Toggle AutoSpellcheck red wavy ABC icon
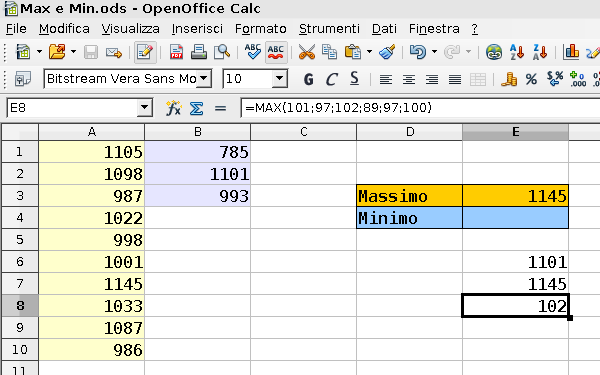This screenshot has height=375, width=600. [x=276, y=52]
